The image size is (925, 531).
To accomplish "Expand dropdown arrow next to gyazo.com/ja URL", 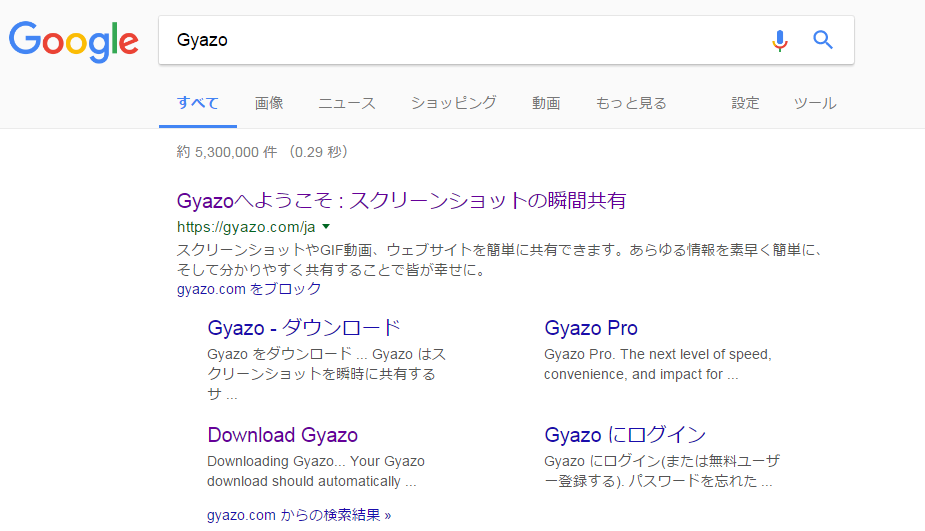I will (x=326, y=227).
